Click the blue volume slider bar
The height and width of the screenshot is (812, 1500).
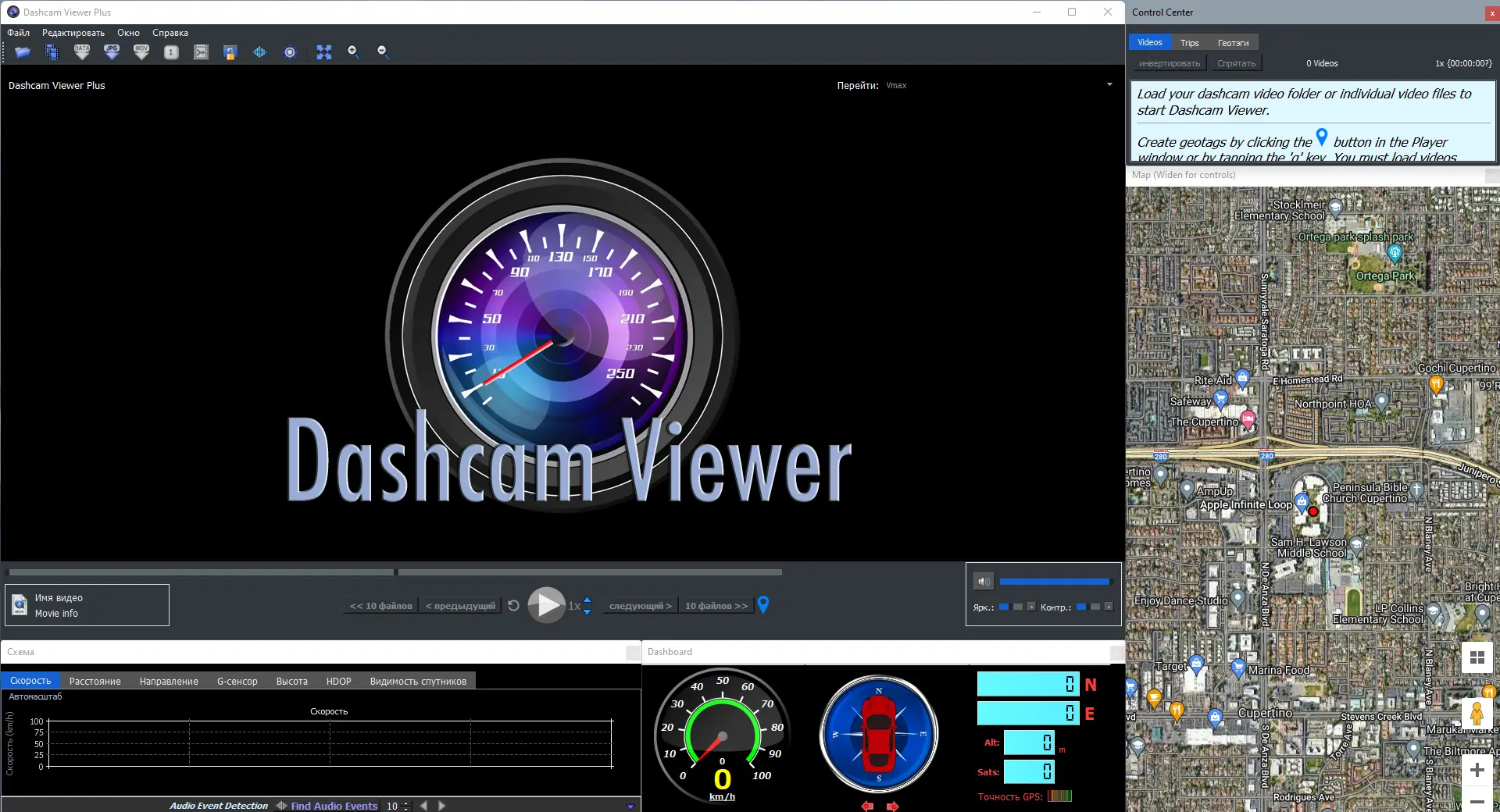point(1055,582)
